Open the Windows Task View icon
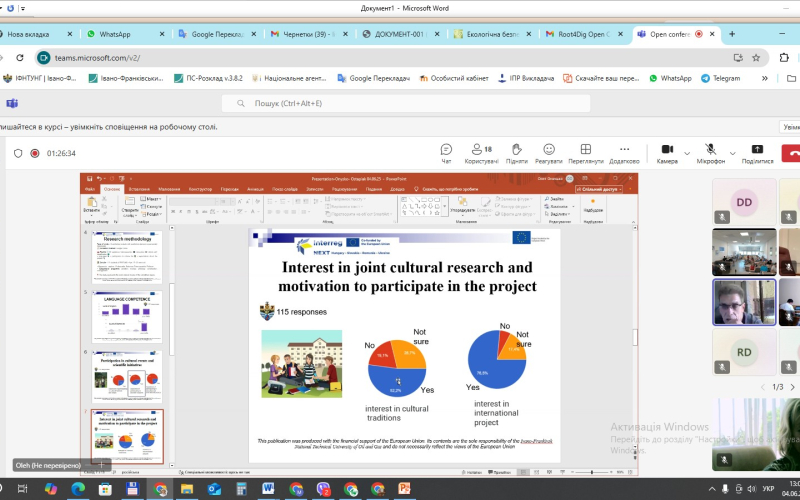The image size is (800, 500). coord(22,489)
